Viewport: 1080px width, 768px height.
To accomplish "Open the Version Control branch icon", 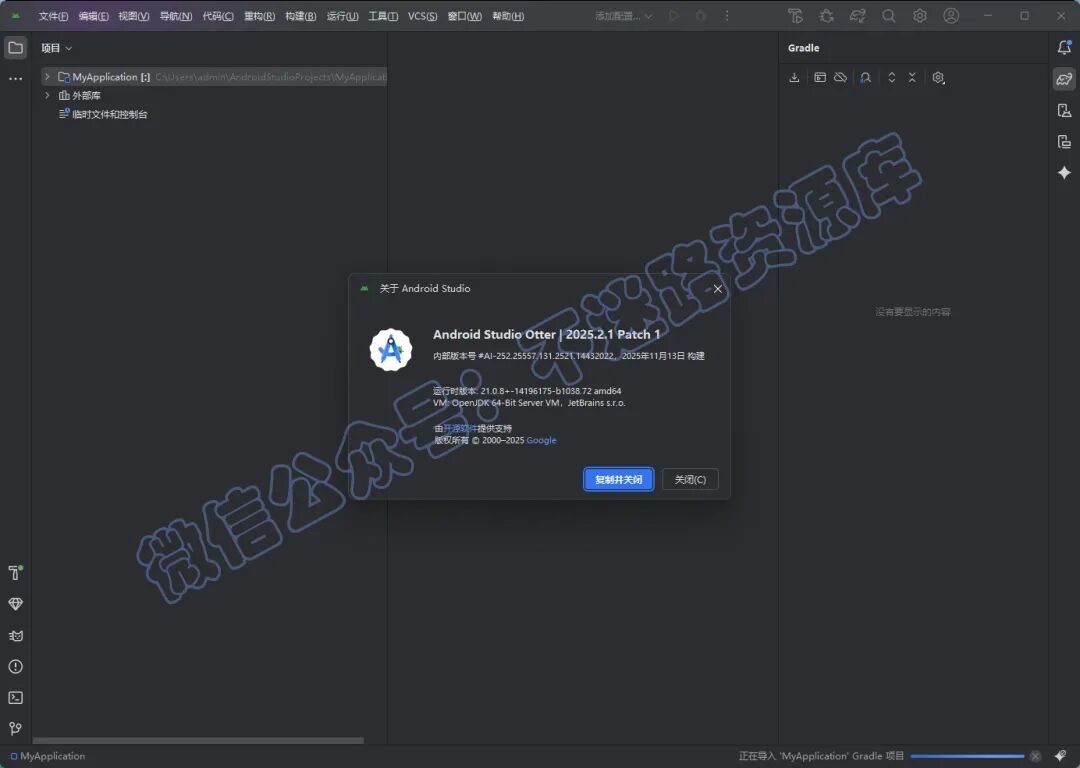I will 15,729.
